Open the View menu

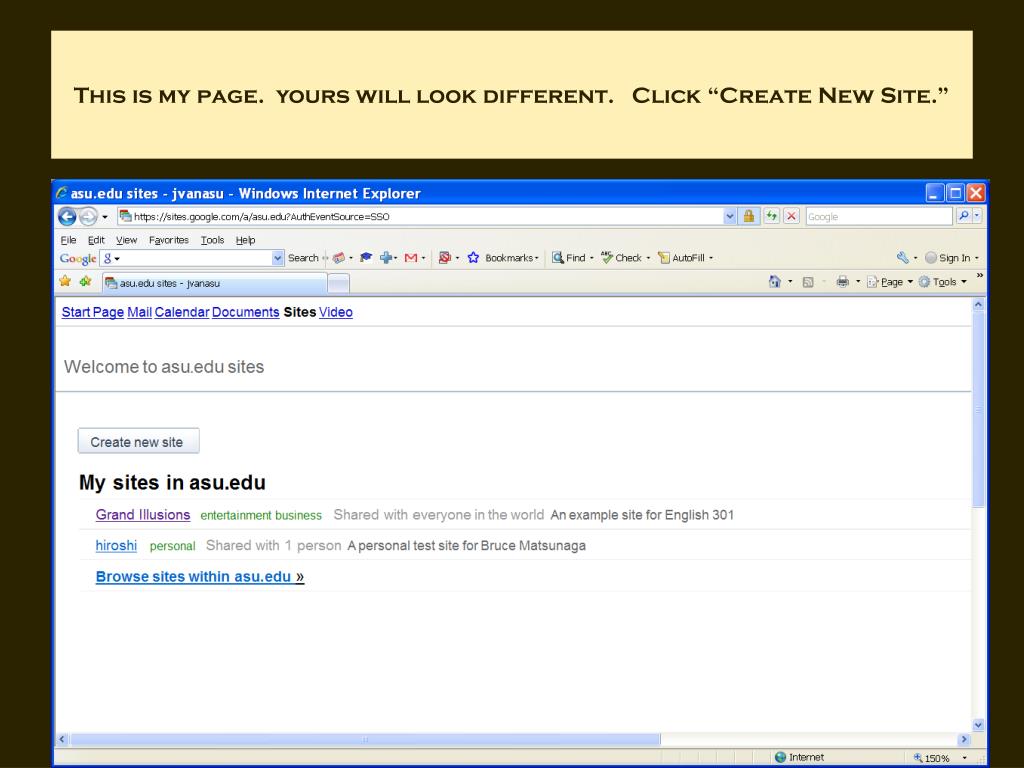pos(126,240)
